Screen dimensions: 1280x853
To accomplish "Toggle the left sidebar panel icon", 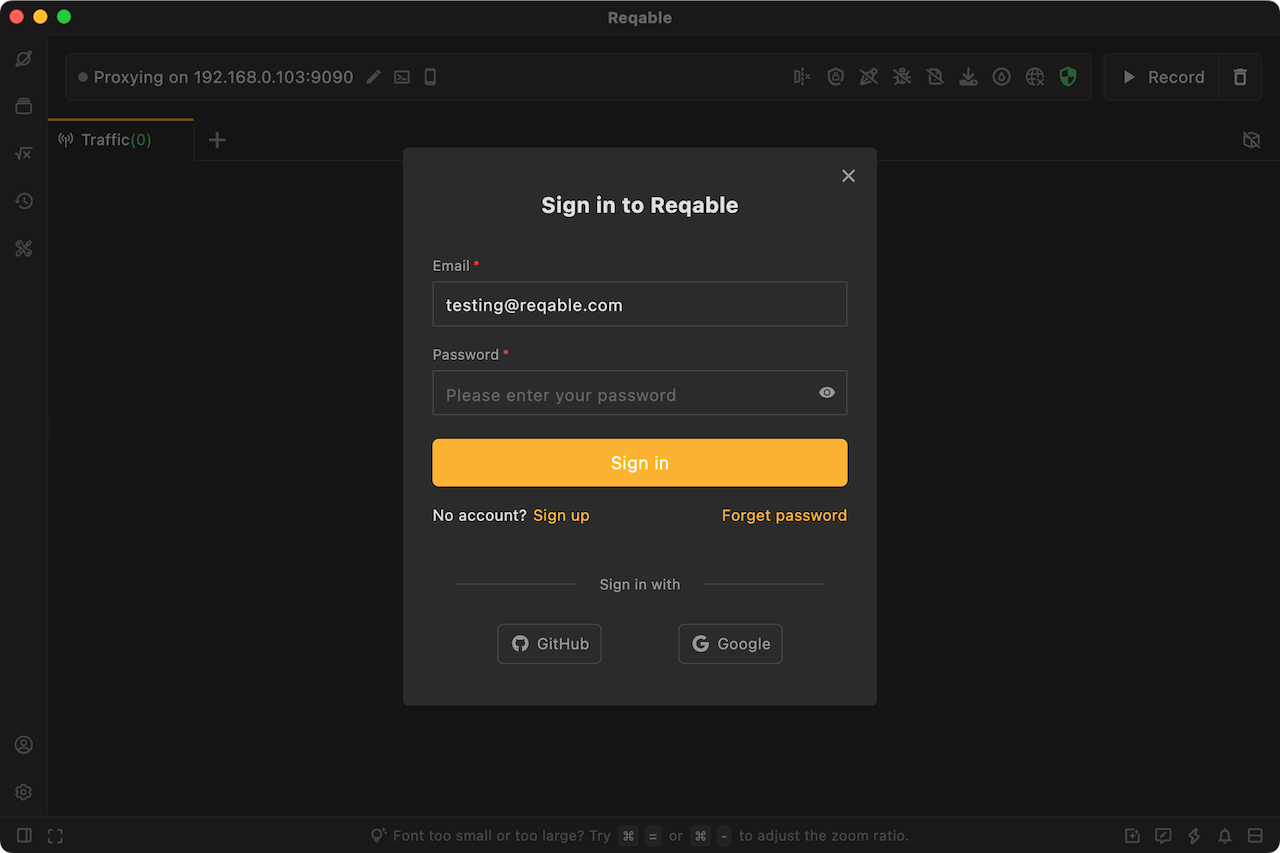I will point(24,836).
